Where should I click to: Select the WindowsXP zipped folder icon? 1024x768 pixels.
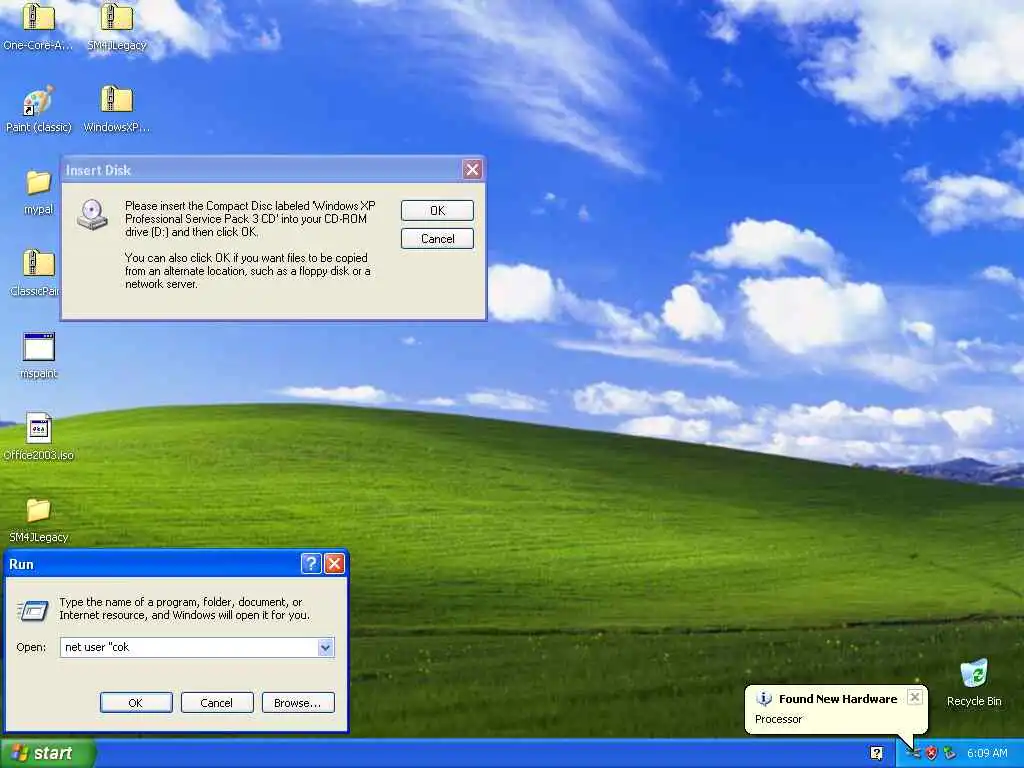tap(117, 100)
